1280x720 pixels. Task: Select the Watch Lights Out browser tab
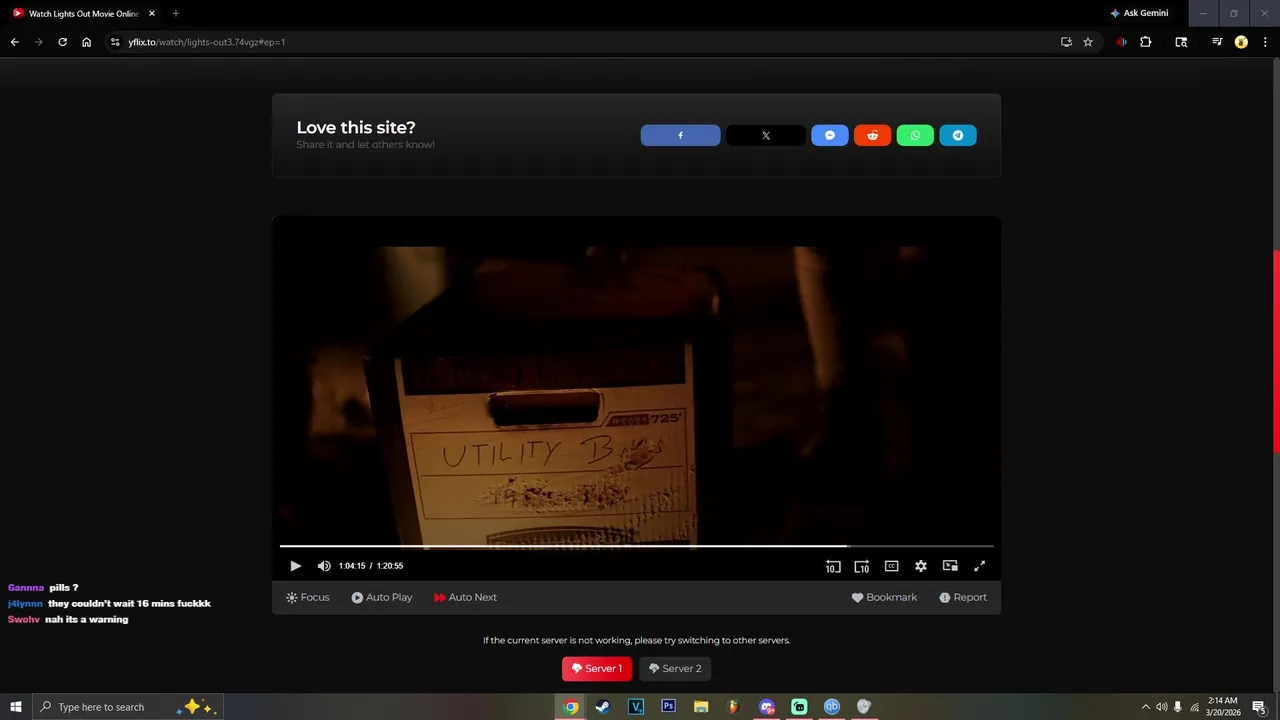click(x=84, y=13)
